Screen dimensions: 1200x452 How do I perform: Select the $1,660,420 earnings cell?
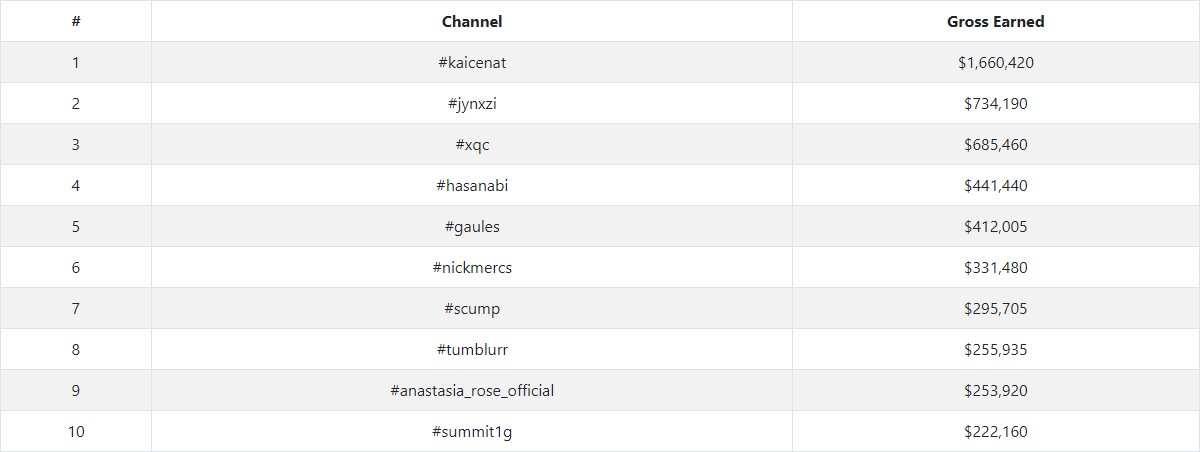(995, 63)
